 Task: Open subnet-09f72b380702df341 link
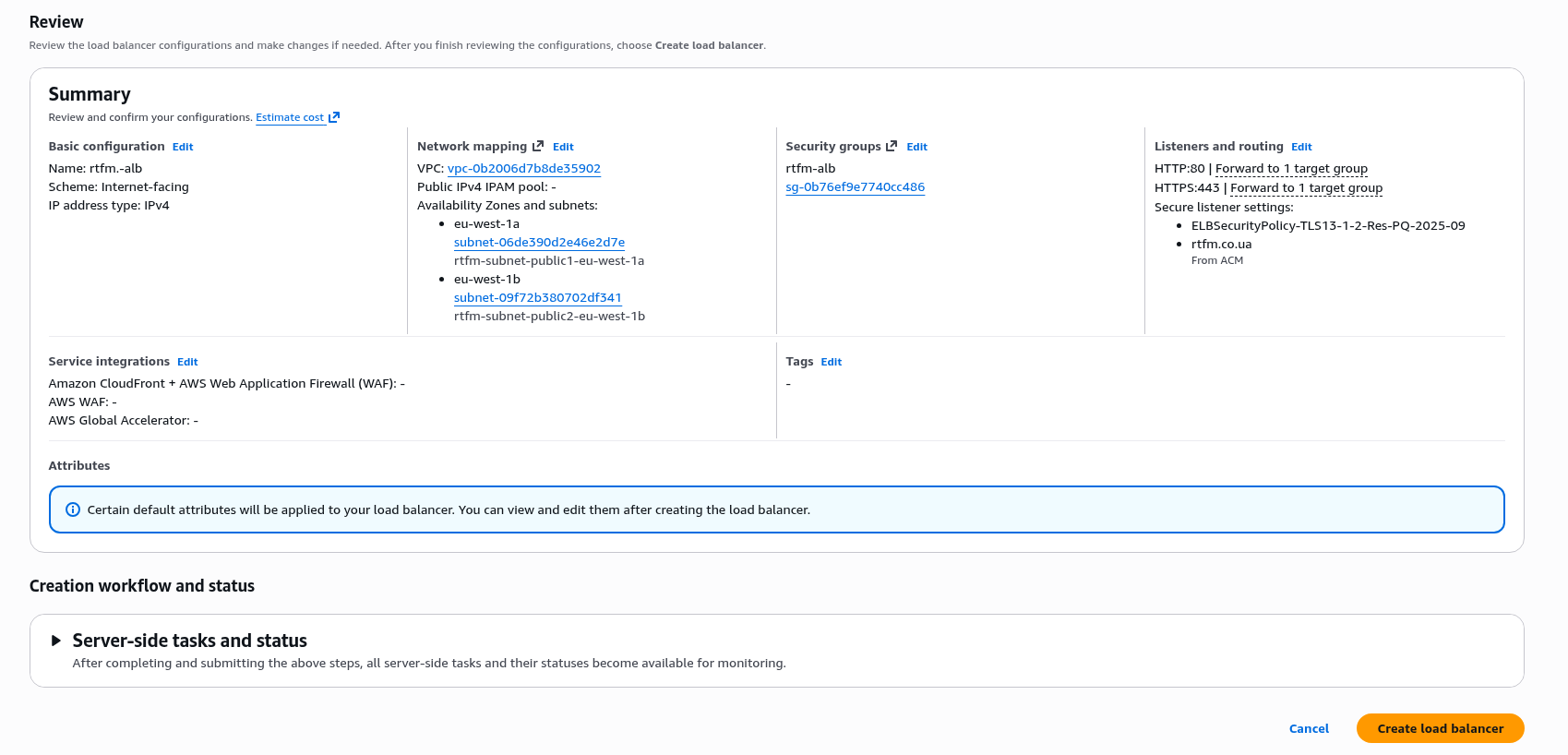[x=537, y=298]
